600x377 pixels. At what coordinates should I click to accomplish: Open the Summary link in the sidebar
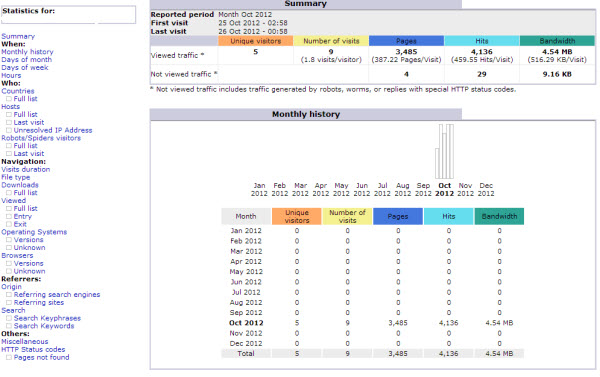click(x=18, y=36)
